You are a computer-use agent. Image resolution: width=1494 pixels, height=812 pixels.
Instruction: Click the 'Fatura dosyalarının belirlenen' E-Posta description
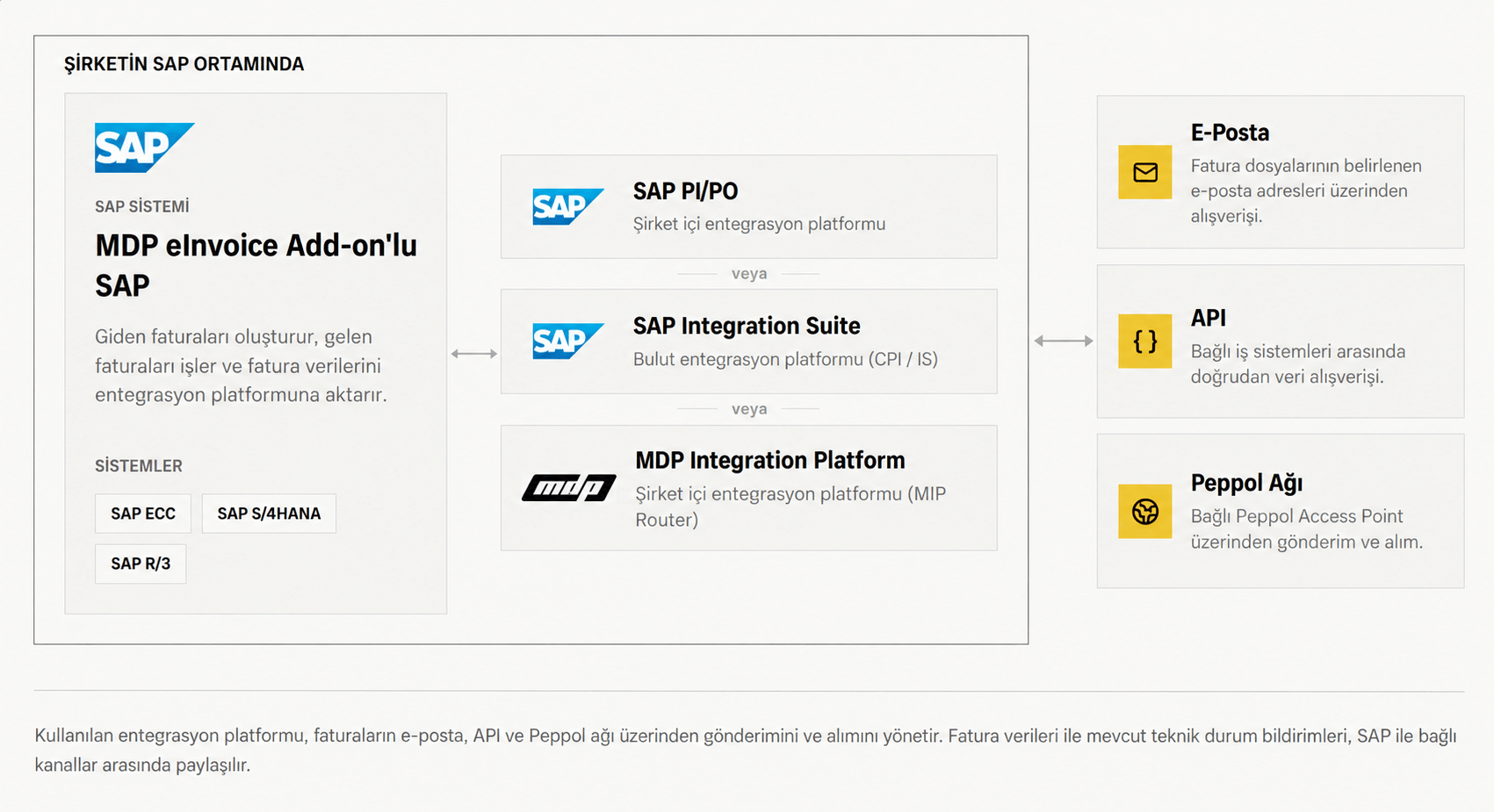[x=1305, y=190]
